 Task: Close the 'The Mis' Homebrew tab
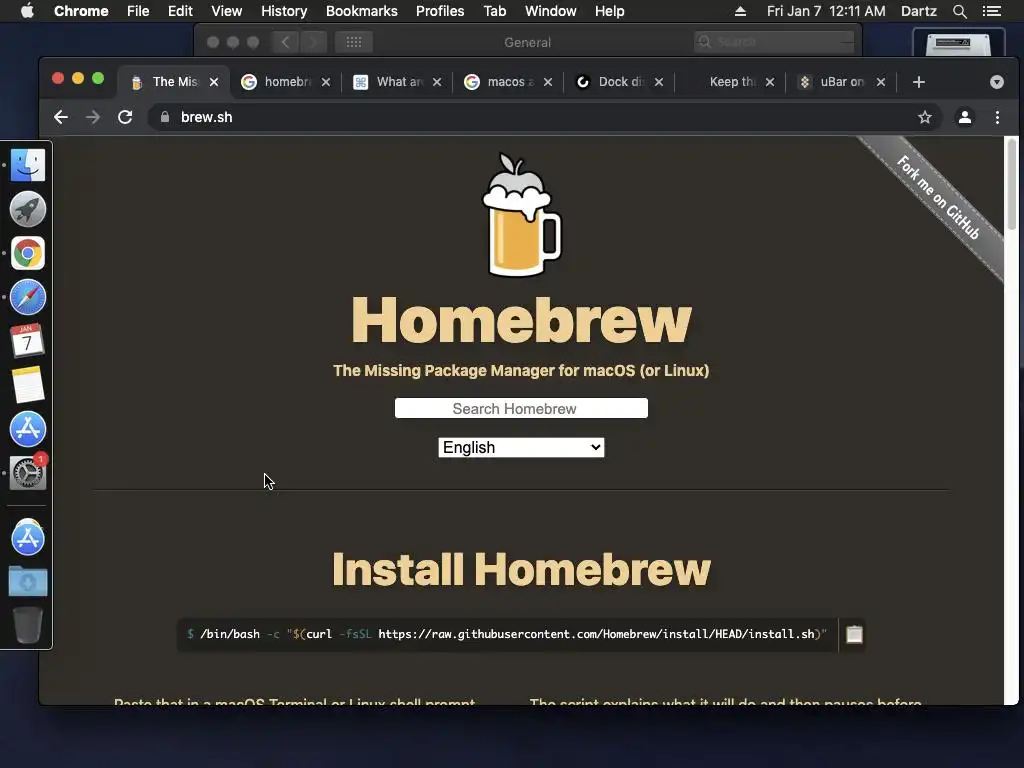point(214,82)
